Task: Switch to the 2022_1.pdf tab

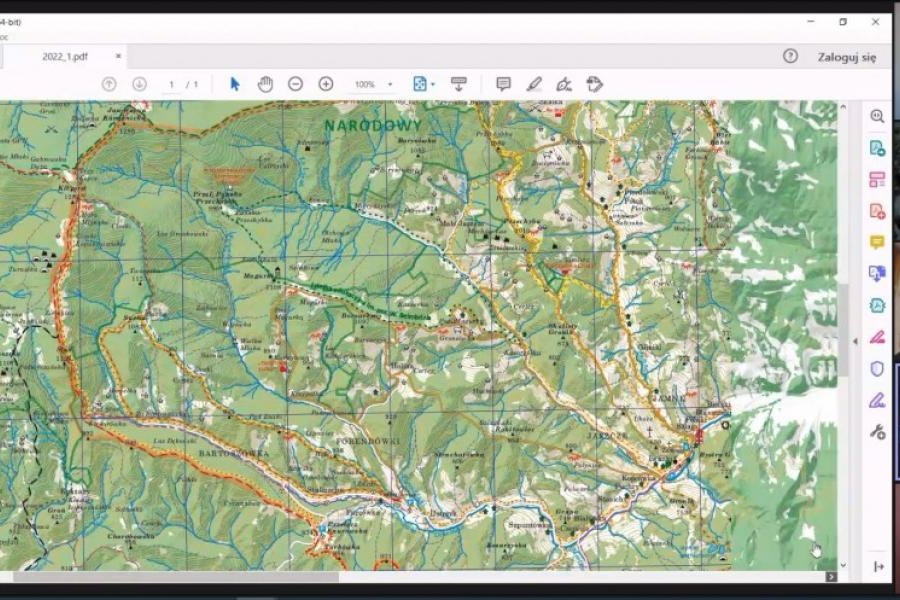Action: tap(65, 57)
